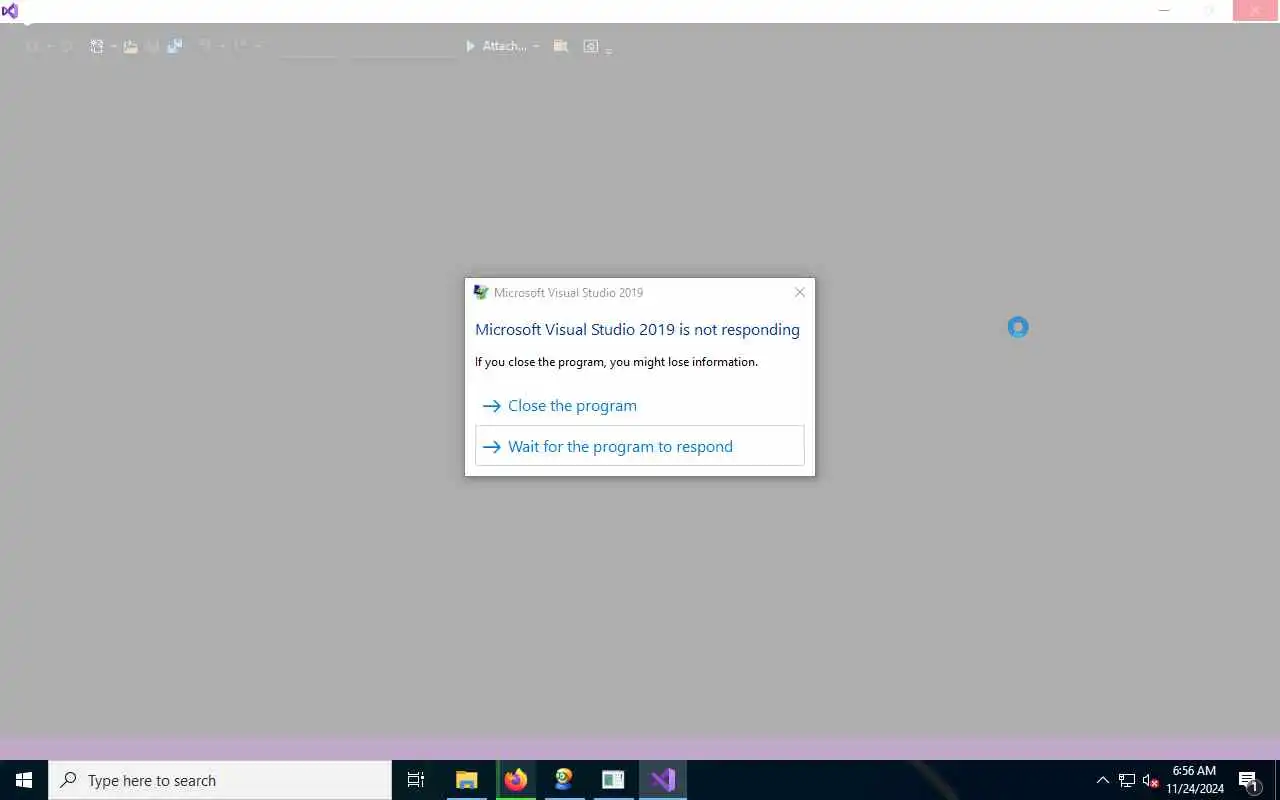Minimize the Visual Studio window

pyautogui.click(x=1164, y=10)
